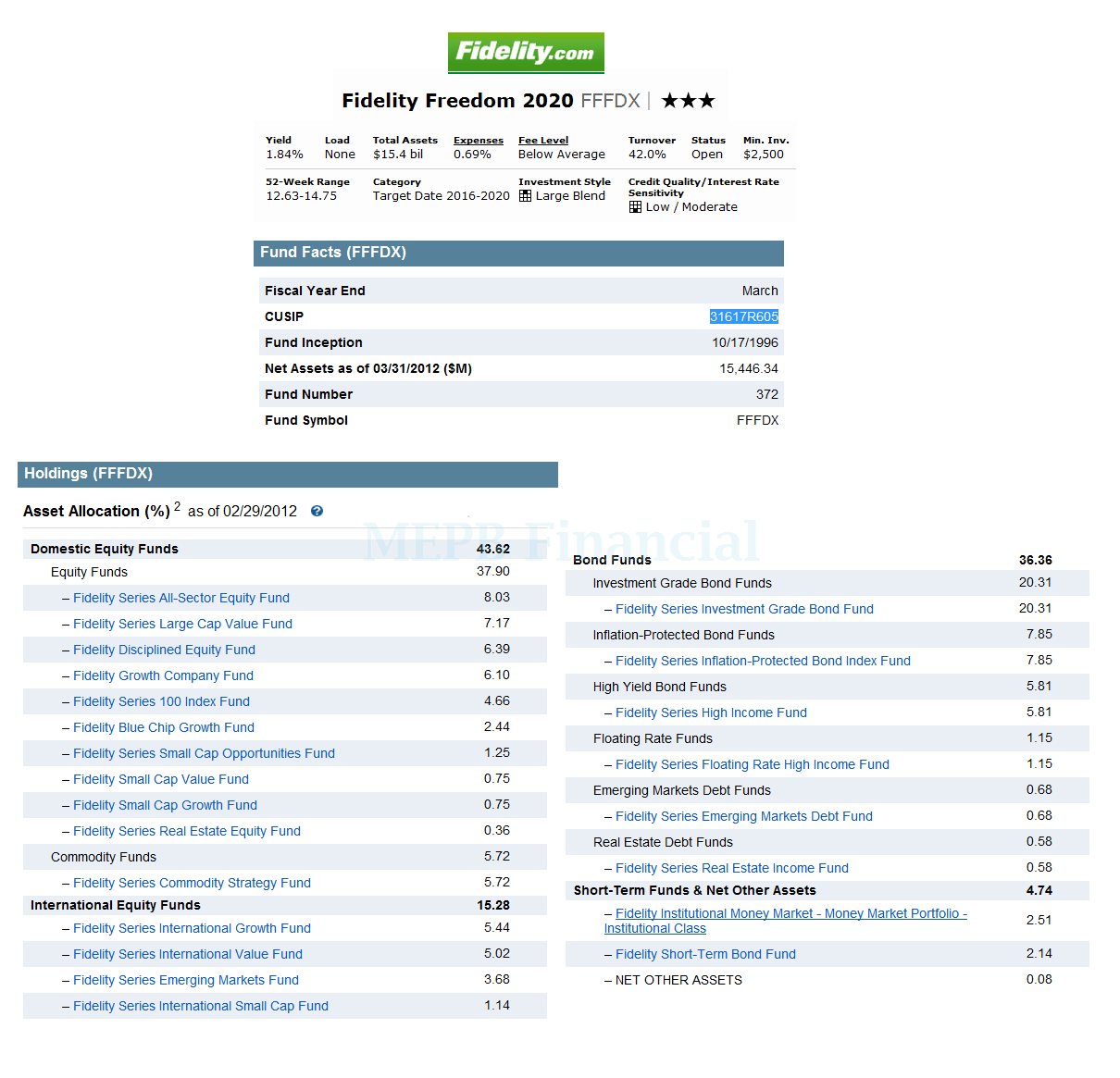Screen dimensions: 1120x1078
Task: Click the High Yield Bond Funds row label
Action: (x=660, y=687)
